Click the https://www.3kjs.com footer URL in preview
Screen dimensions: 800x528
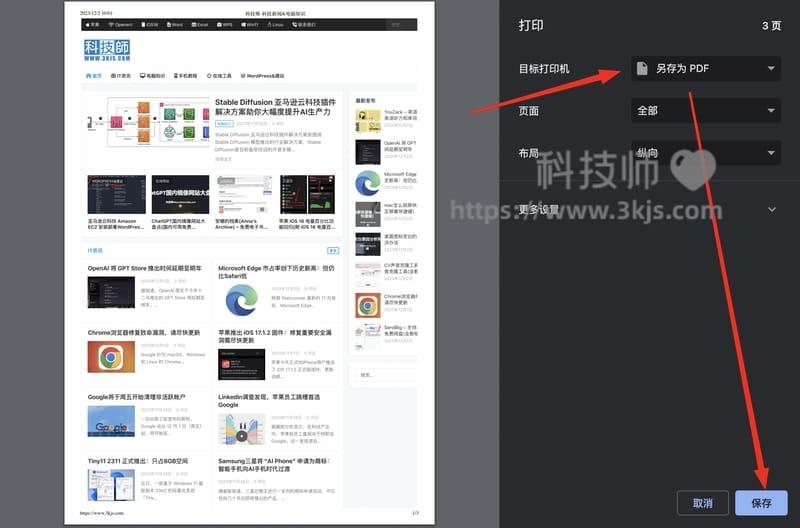pyautogui.click(x=102, y=513)
